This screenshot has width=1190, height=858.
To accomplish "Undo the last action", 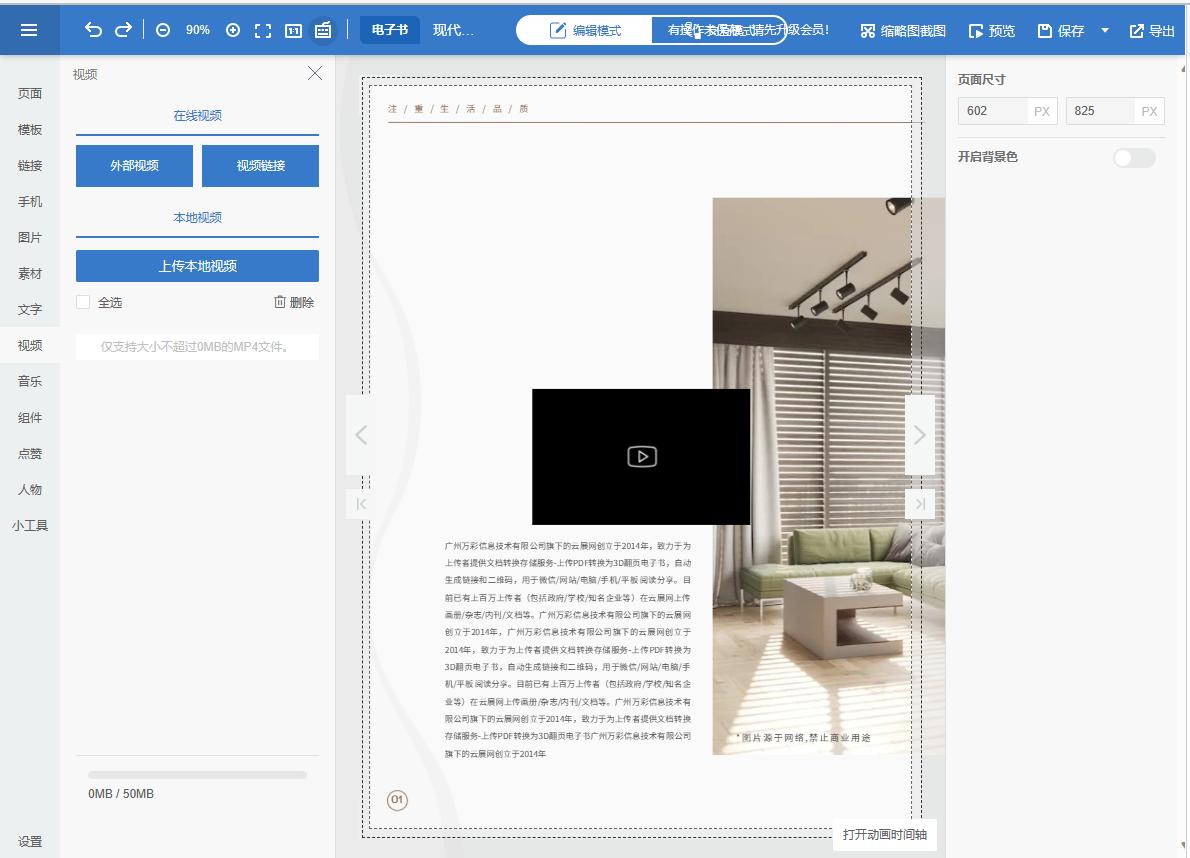I will point(93,30).
